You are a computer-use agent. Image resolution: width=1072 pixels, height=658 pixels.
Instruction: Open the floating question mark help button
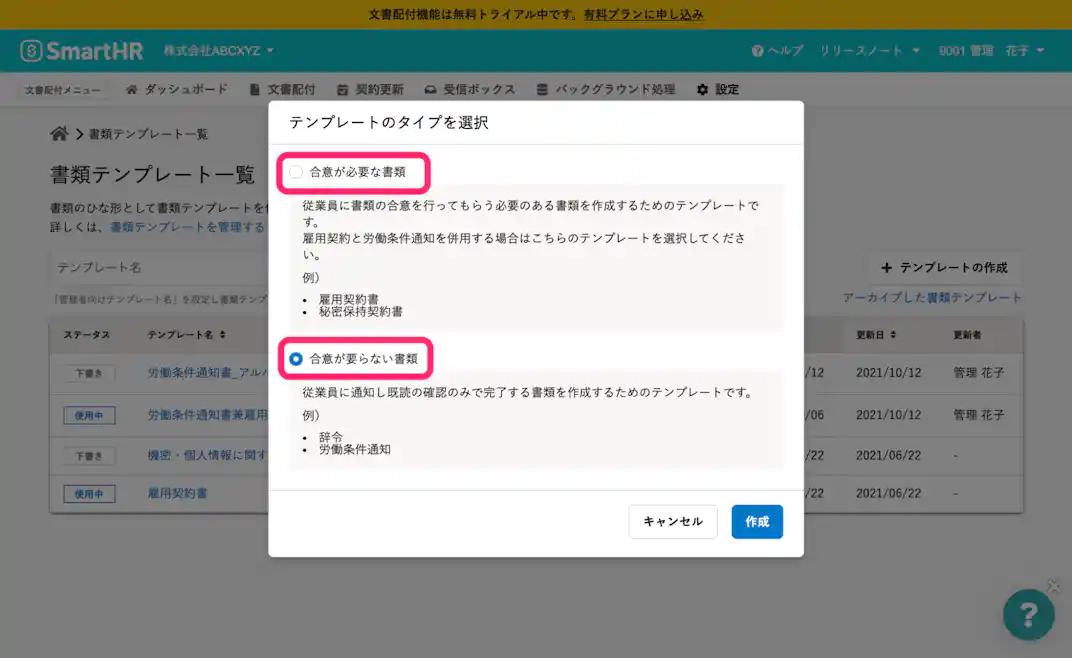tap(1029, 615)
